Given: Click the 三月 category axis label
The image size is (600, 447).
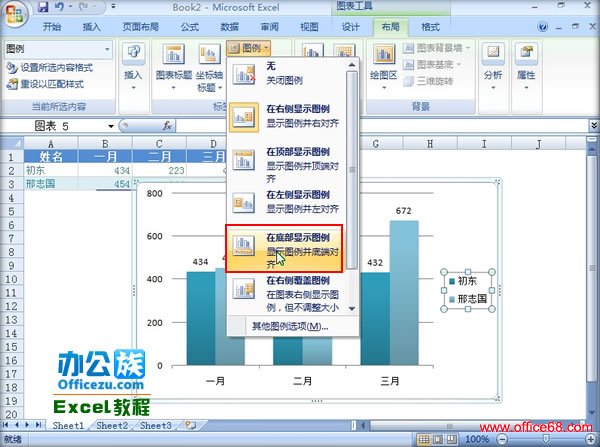Looking at the screenshot, I should pyautogui.click(x=390, y=381).
